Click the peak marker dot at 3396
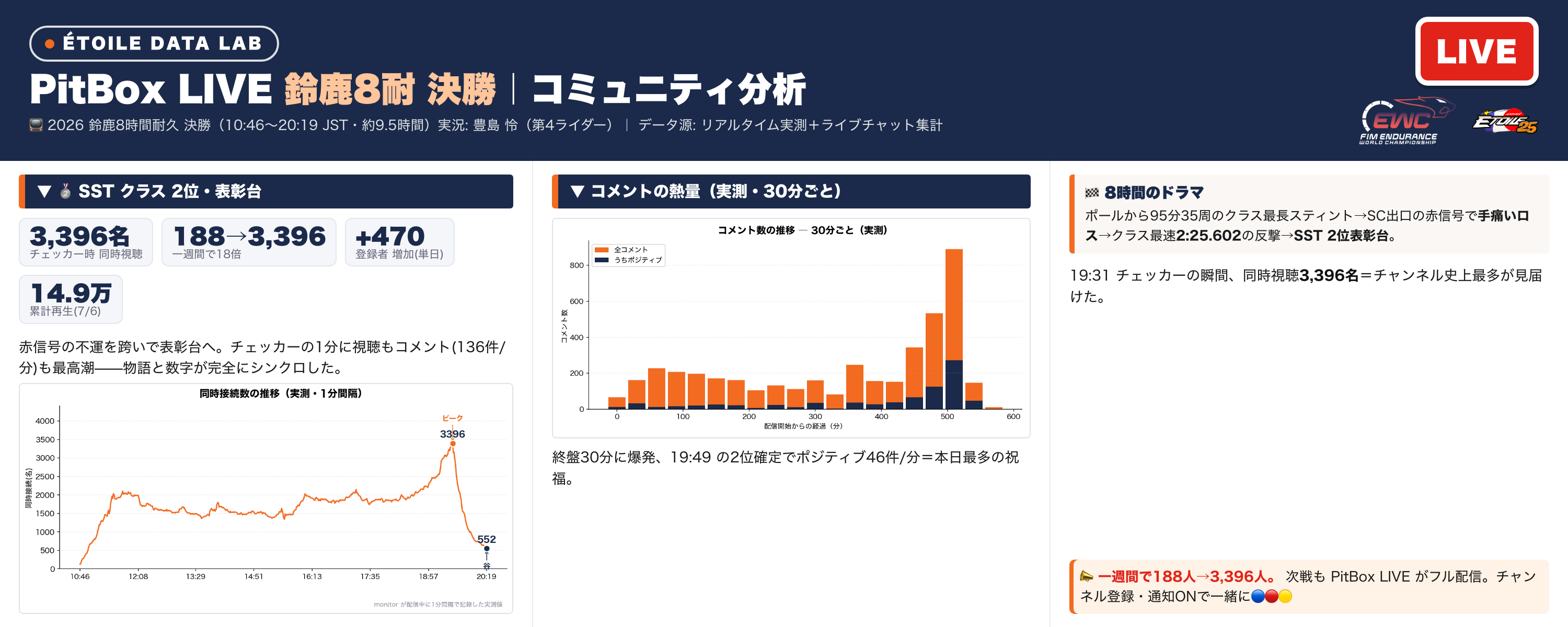Screen dimensions: 1568x627 (x=453, y=443)
